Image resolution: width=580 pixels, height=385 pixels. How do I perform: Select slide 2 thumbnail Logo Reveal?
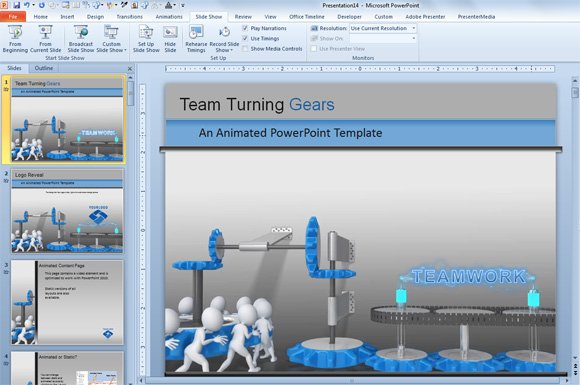[x=67, y=211]
